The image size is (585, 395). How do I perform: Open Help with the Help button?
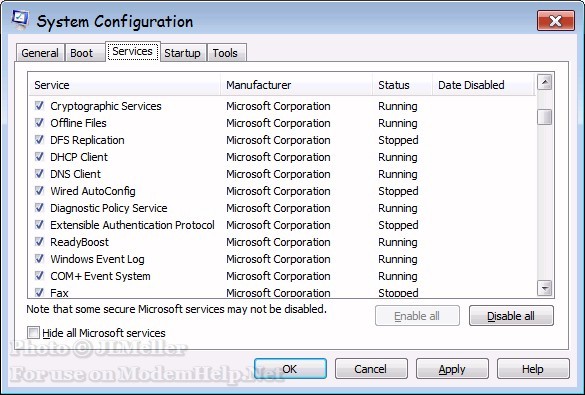(x=533, y=369)
